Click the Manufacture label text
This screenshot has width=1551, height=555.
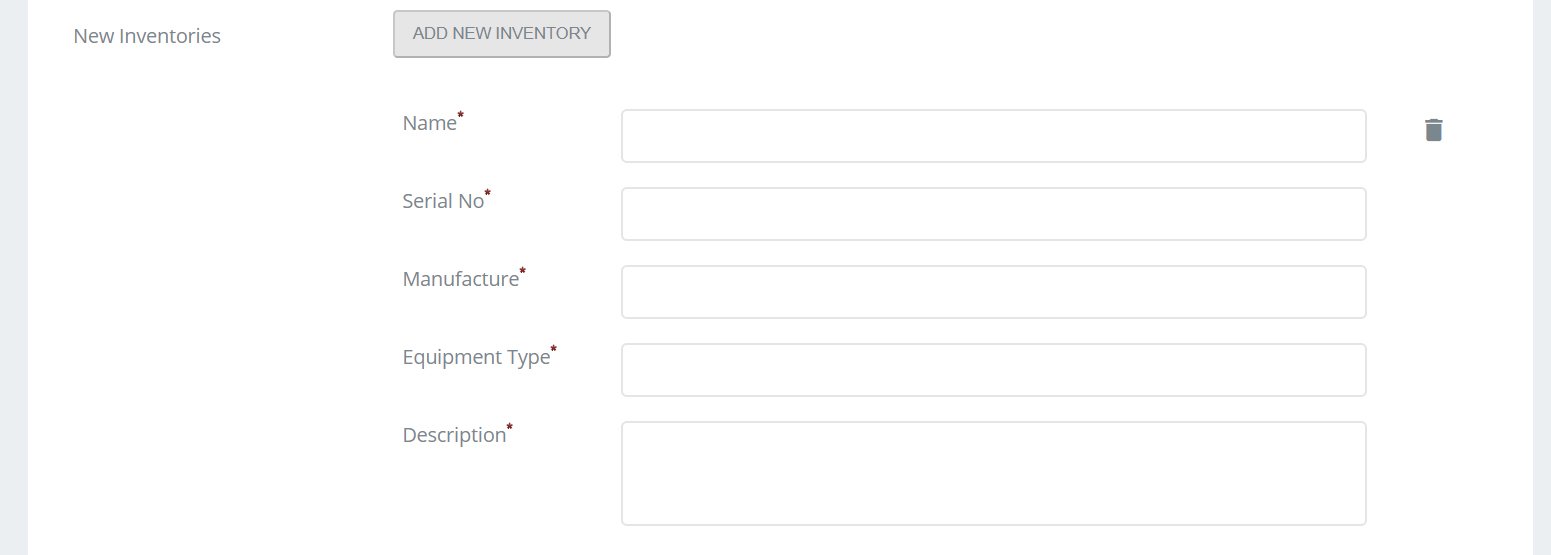coord(460,279)
